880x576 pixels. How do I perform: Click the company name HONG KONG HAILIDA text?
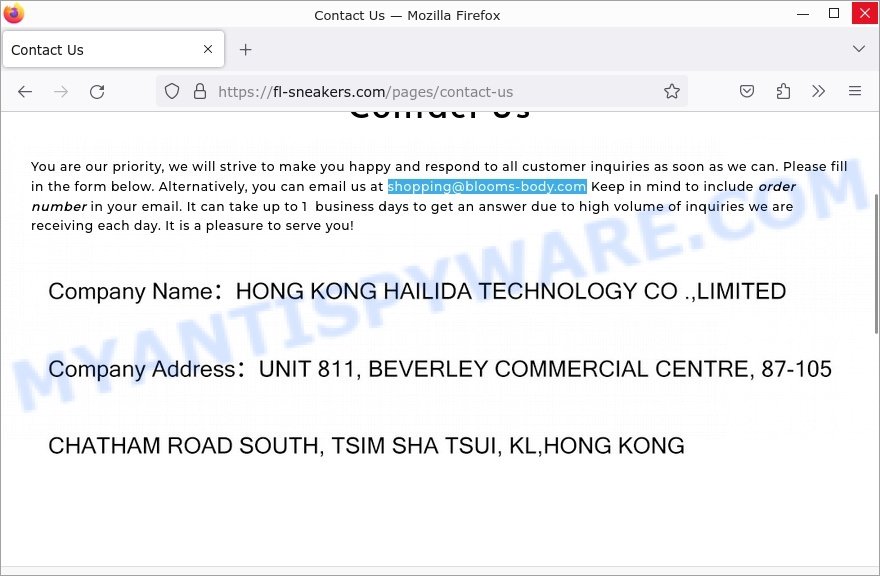(x=511, y=291)
